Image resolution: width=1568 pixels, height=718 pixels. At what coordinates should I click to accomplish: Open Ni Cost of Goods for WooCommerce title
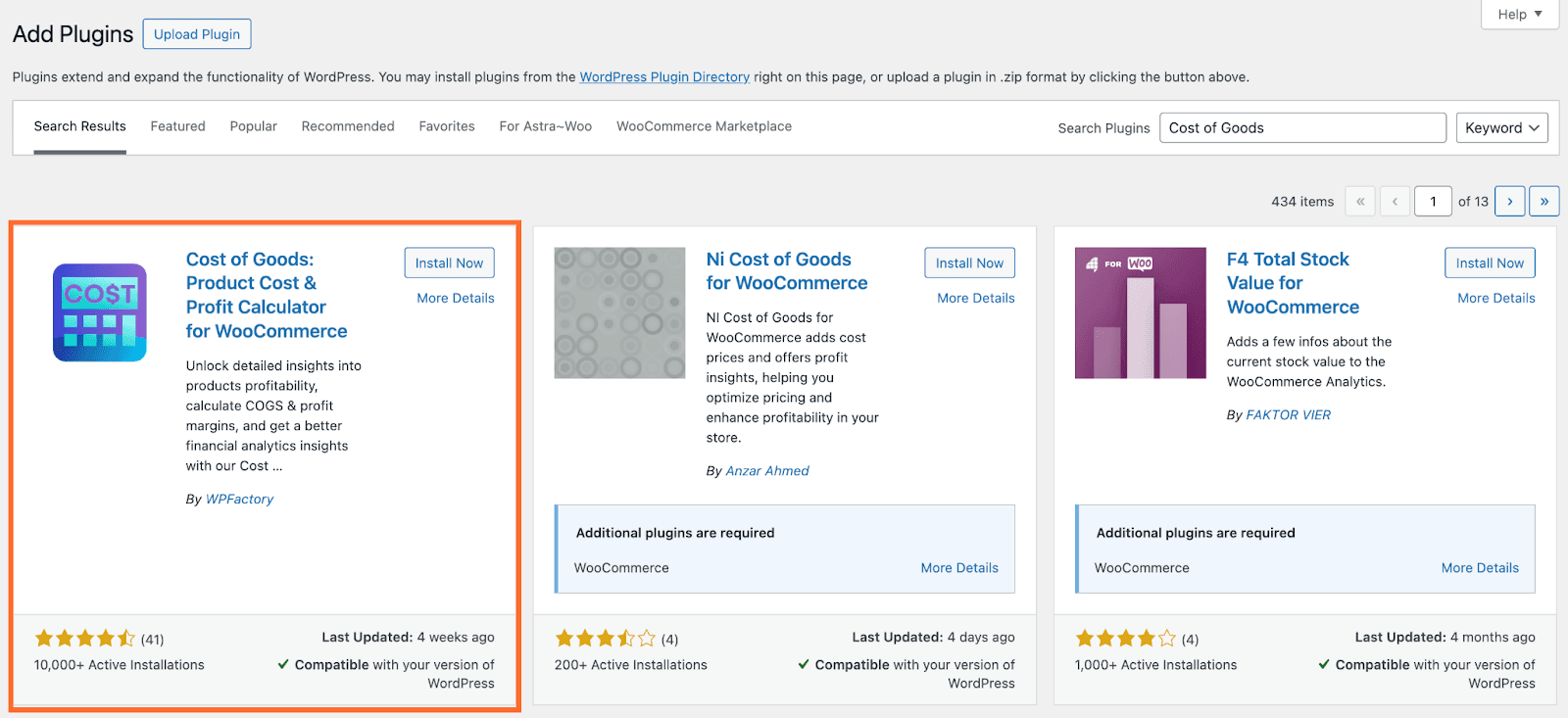[787, 271]
